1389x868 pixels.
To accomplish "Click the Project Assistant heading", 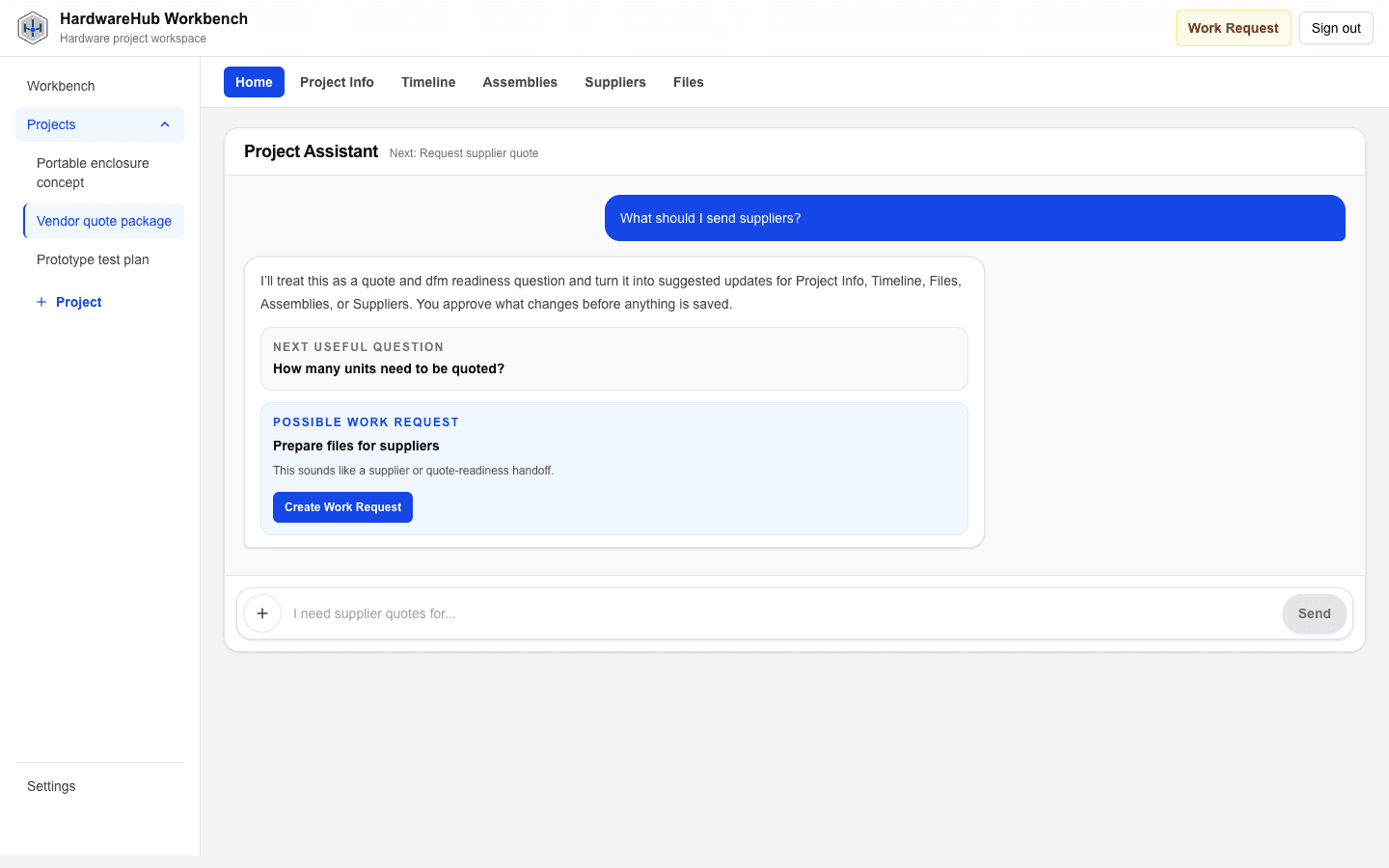I will 311,151.
